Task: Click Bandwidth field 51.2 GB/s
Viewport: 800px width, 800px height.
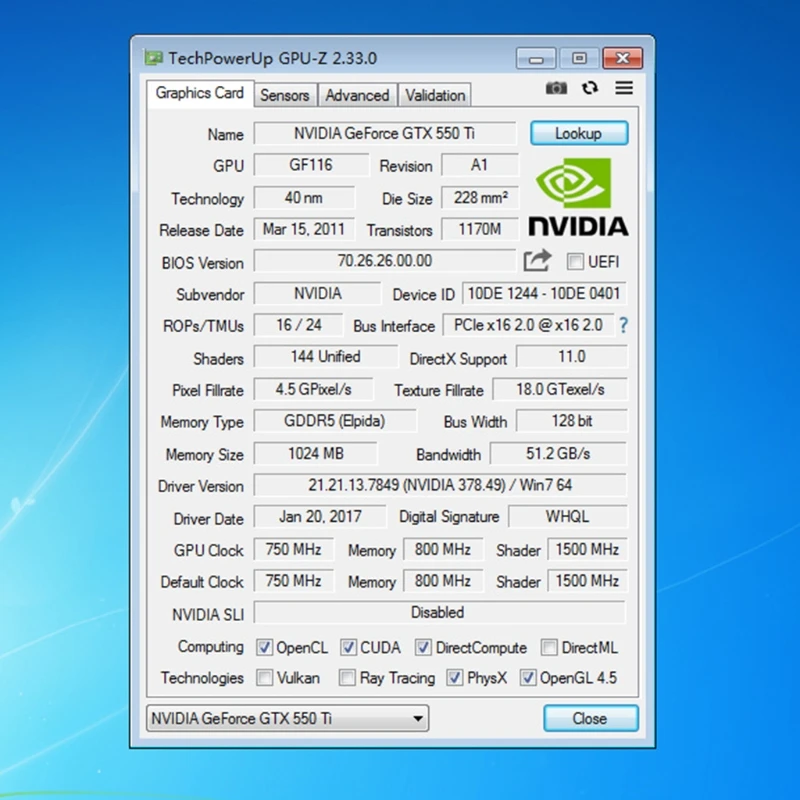Action: coord(558,454)
